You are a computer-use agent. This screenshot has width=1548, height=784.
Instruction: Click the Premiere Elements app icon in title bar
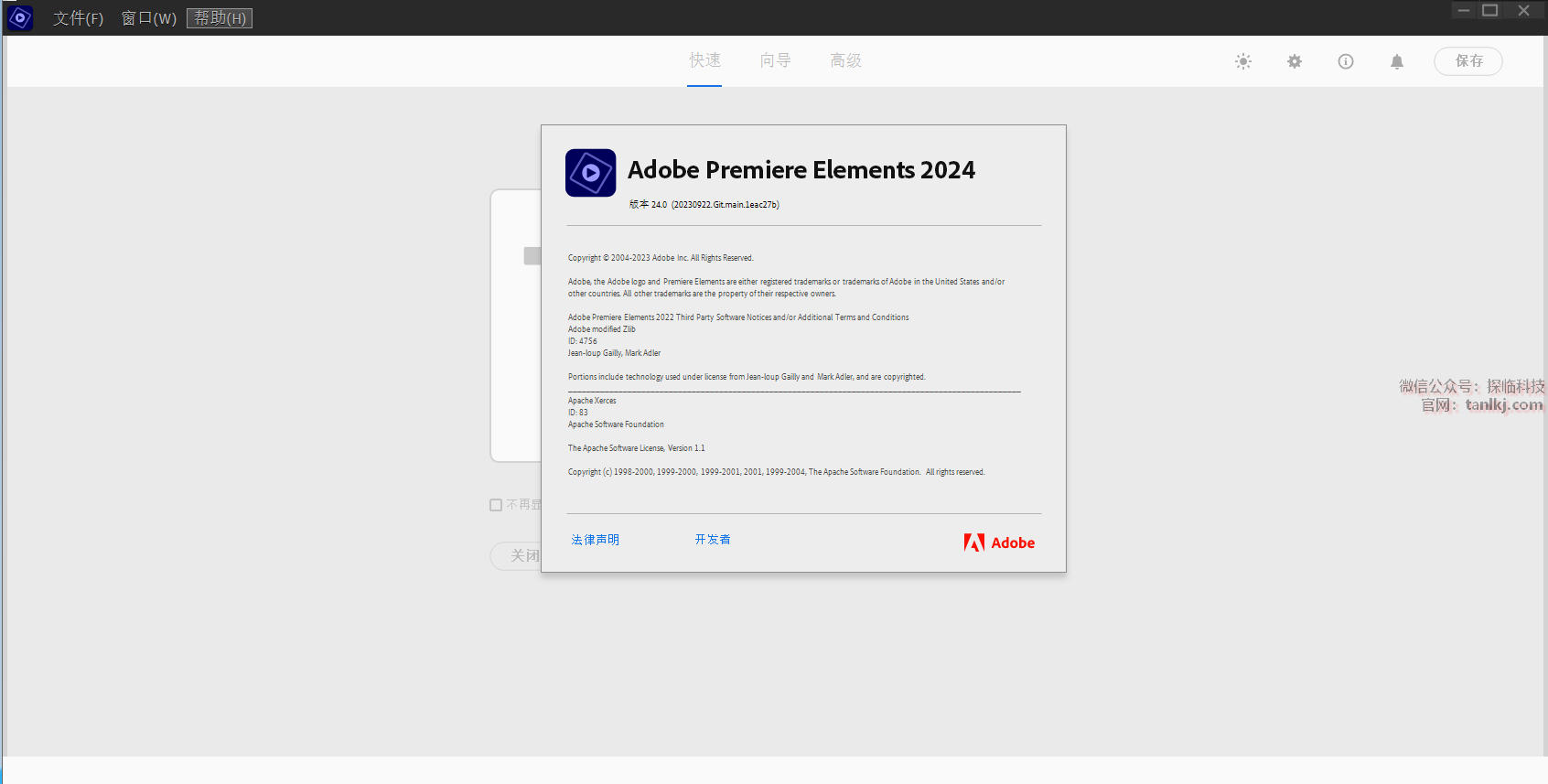(x=19, y=17)
